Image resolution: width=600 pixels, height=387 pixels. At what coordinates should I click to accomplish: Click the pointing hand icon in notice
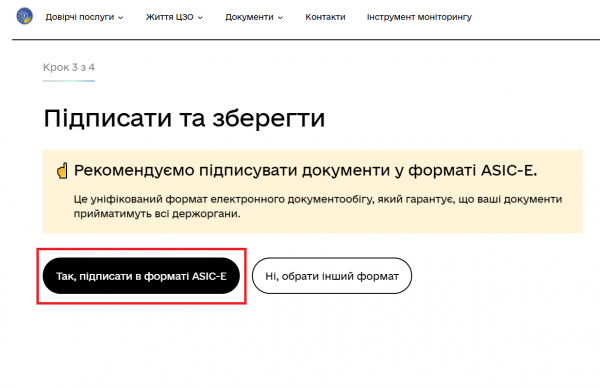(x=62, y=171)
